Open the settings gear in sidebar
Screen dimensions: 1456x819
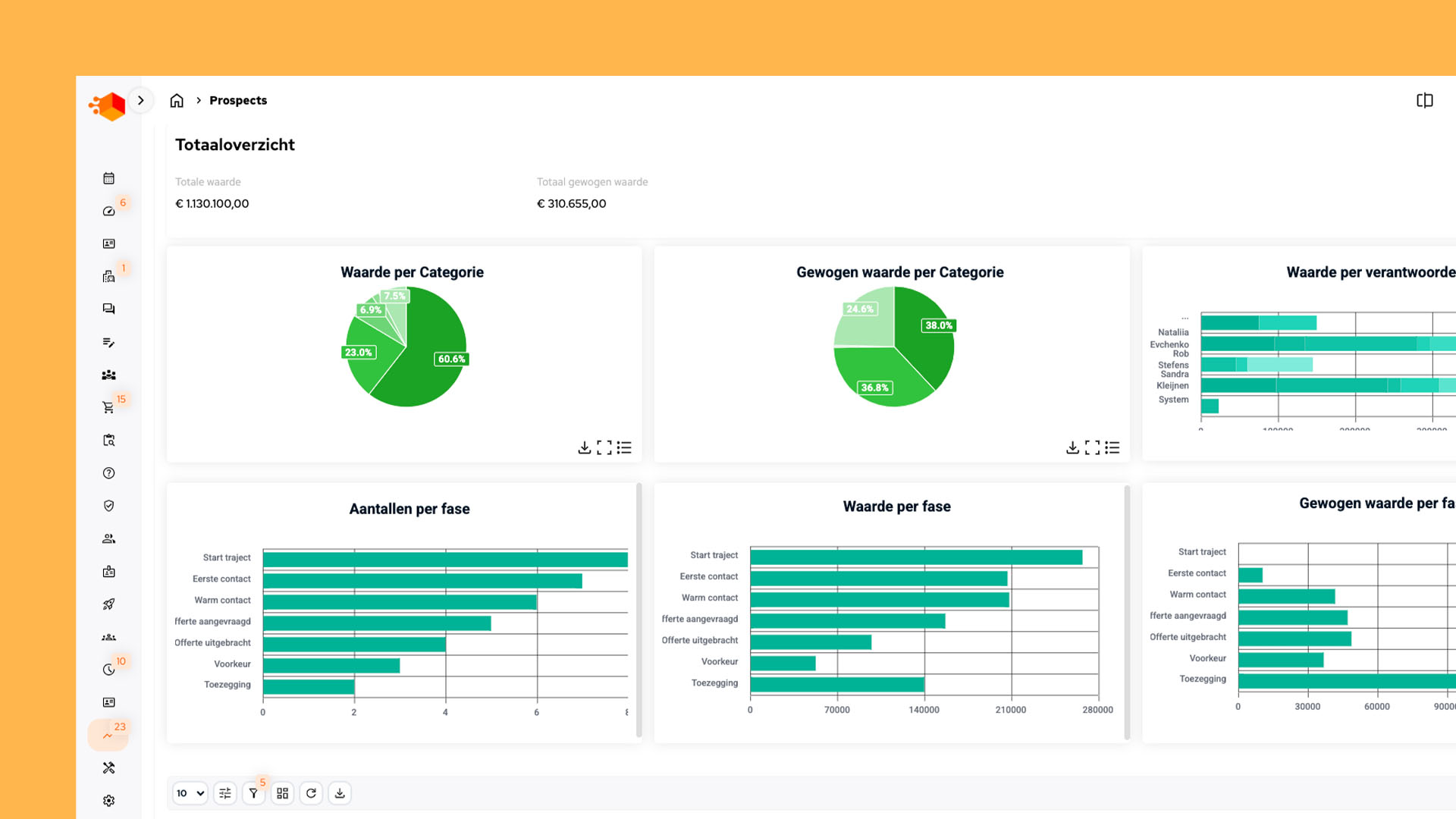[108, 801]
